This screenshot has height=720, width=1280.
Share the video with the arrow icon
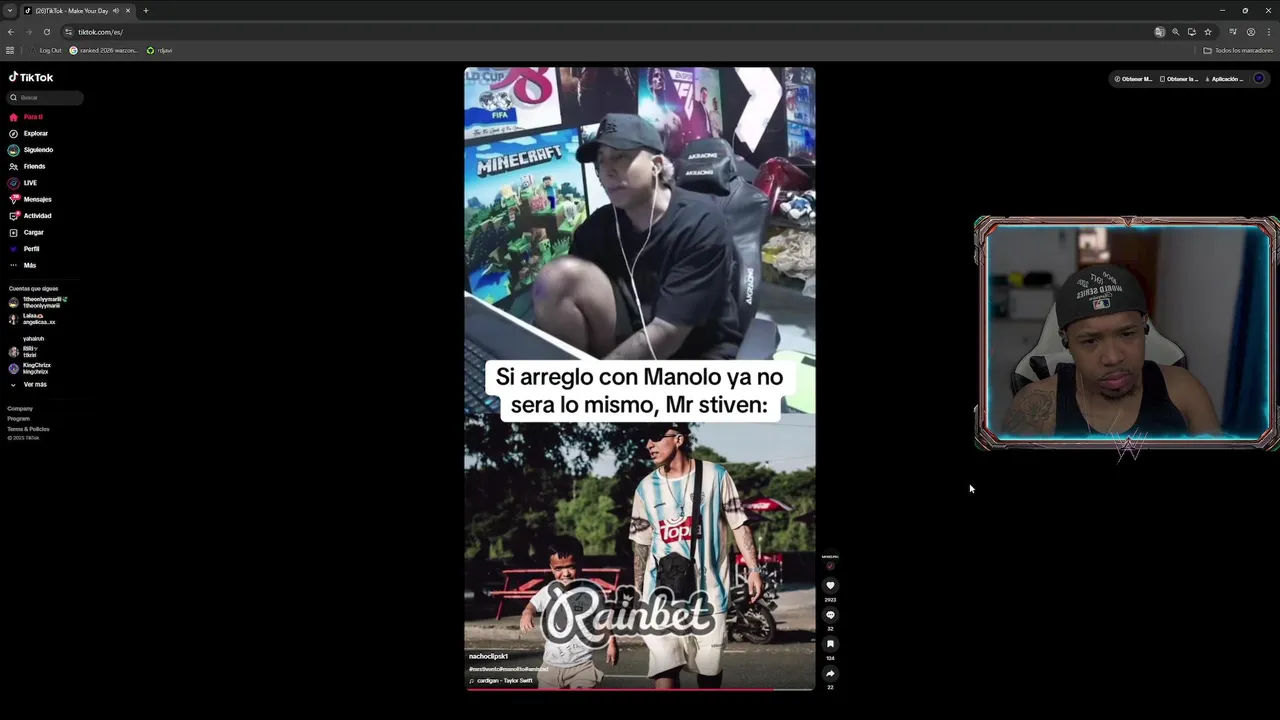[x=830, y=673]
